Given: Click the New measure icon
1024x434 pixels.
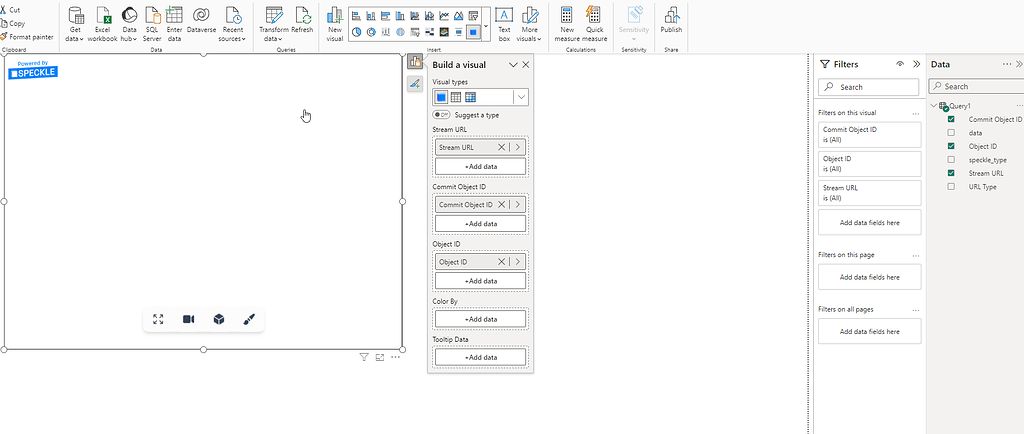Looking at the screenshot, I should pyautogui.click(x=567, y=16).
